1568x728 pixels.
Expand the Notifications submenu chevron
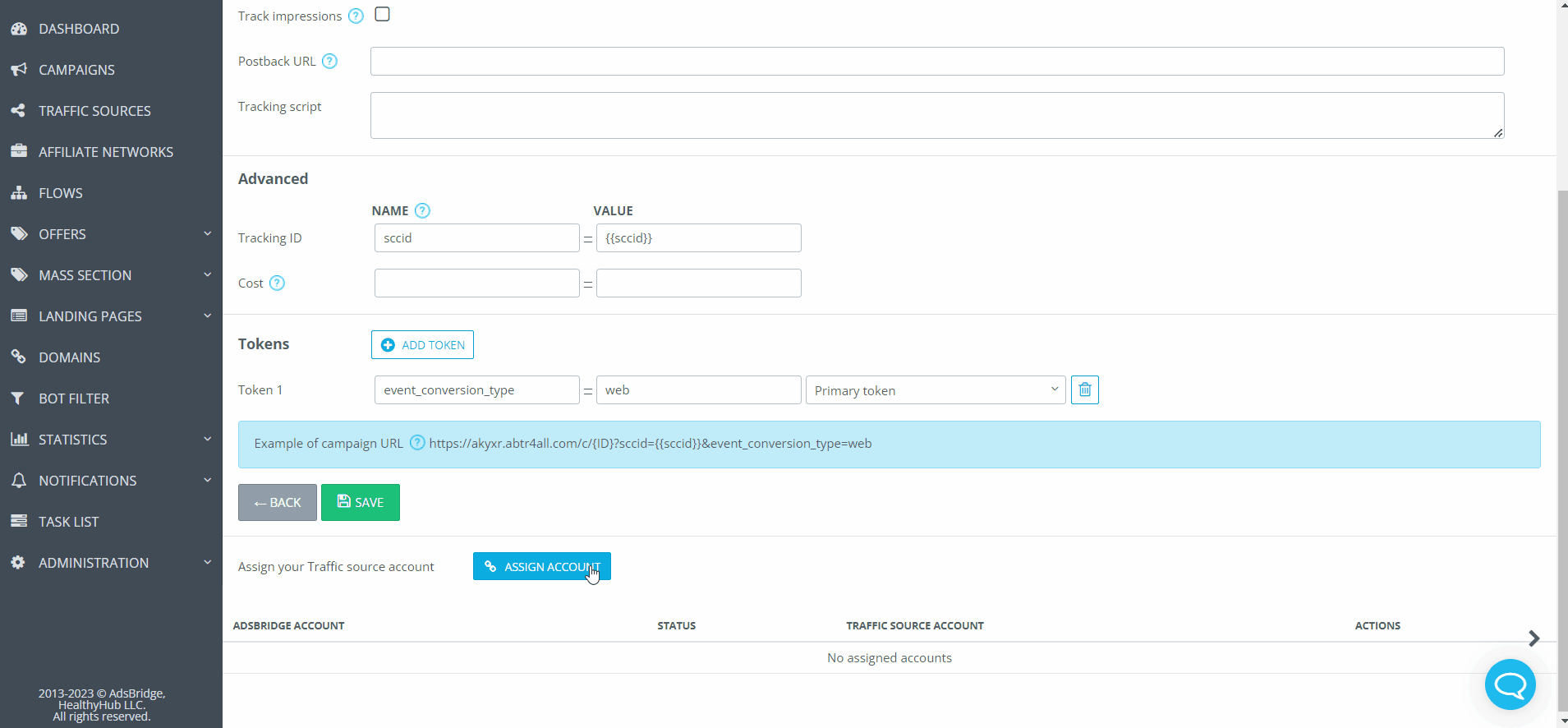[207, 481]
